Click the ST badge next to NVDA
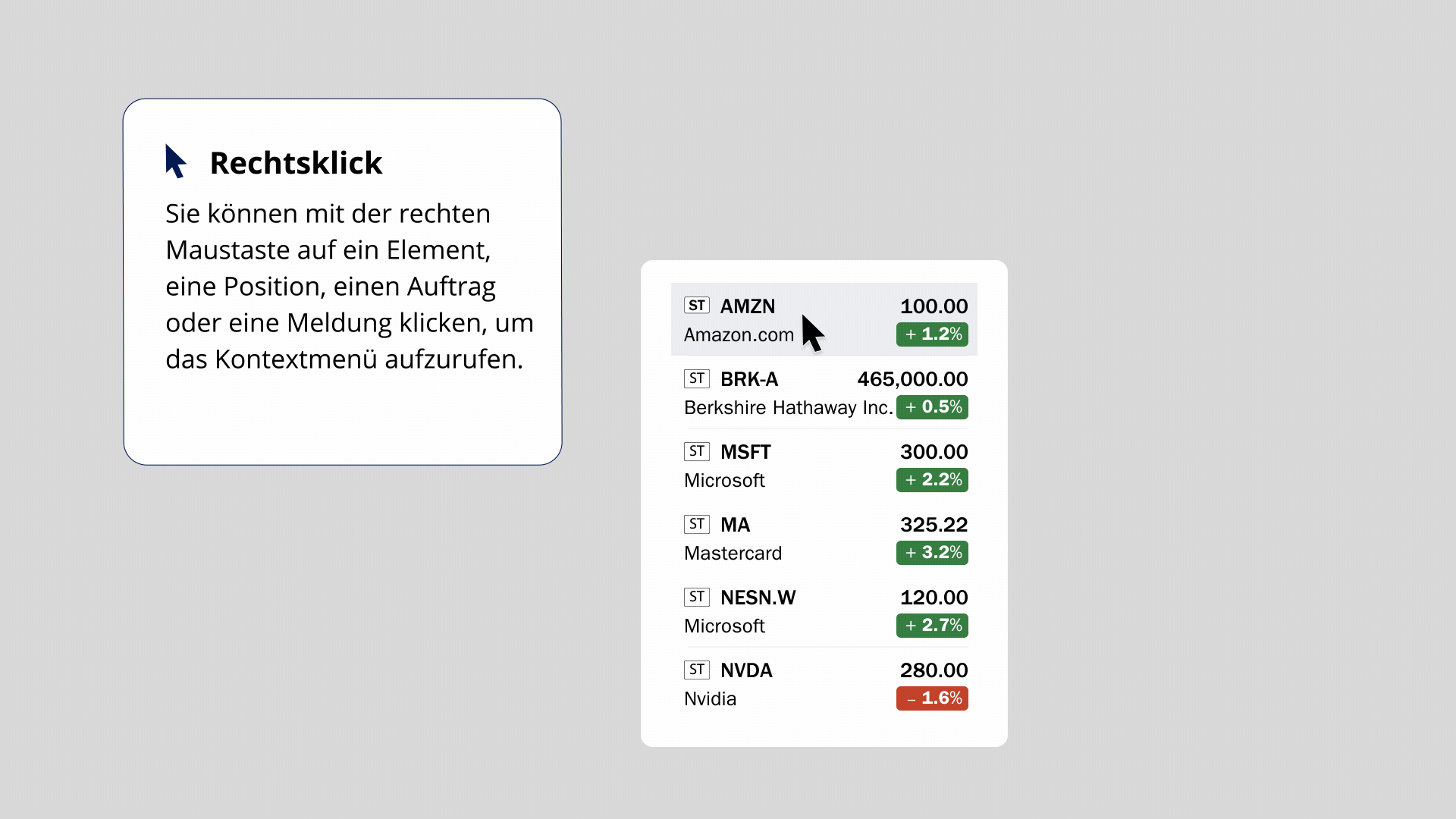 [696, 670]
